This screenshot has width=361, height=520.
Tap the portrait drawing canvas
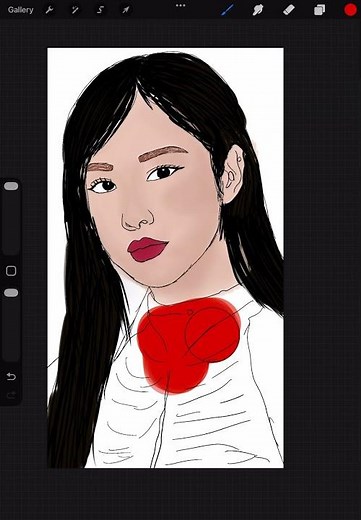click(165, 258)
